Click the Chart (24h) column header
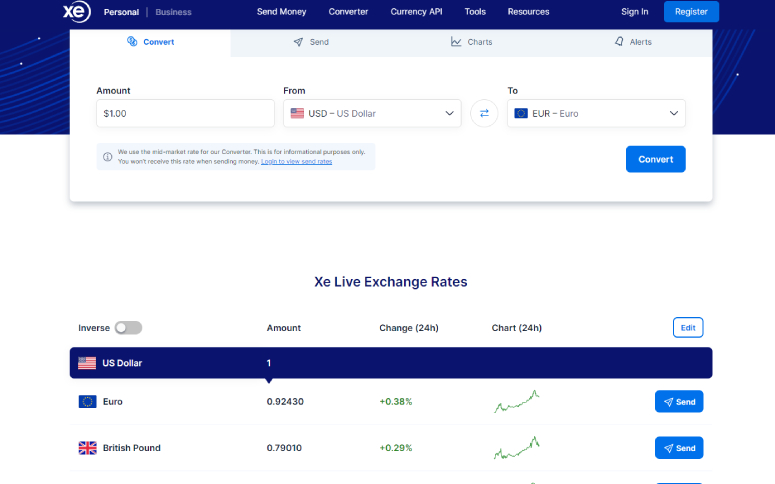This screenshot has width=775, height=484. click(517, 328)
